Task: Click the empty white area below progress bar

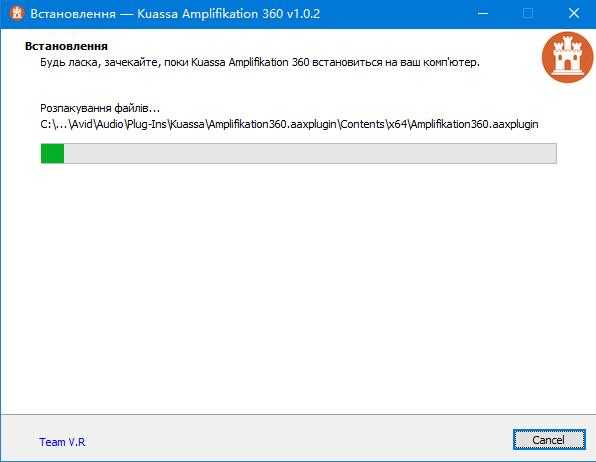Action: (298, 289)
